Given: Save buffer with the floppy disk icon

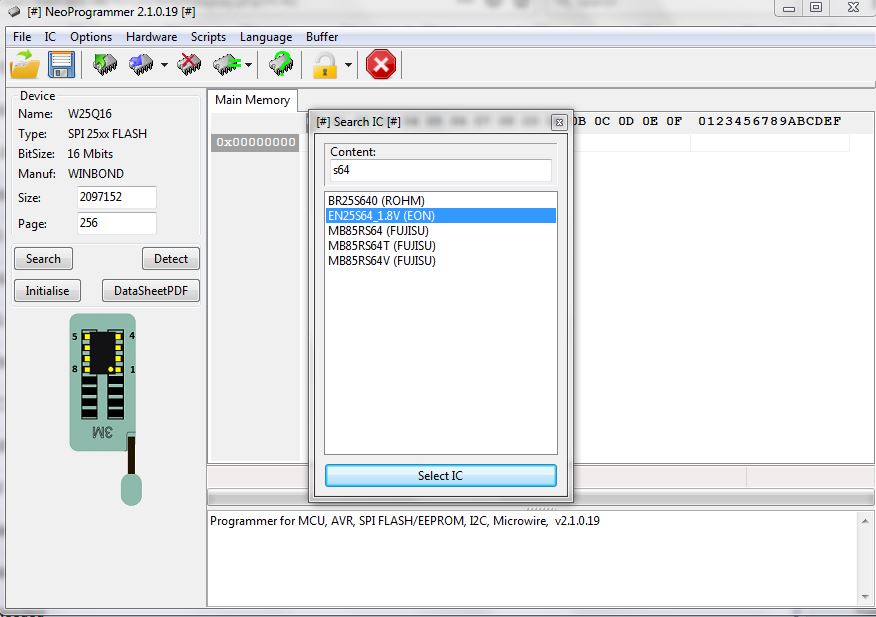Looking at the screenshot, I should tap(61, 65).
